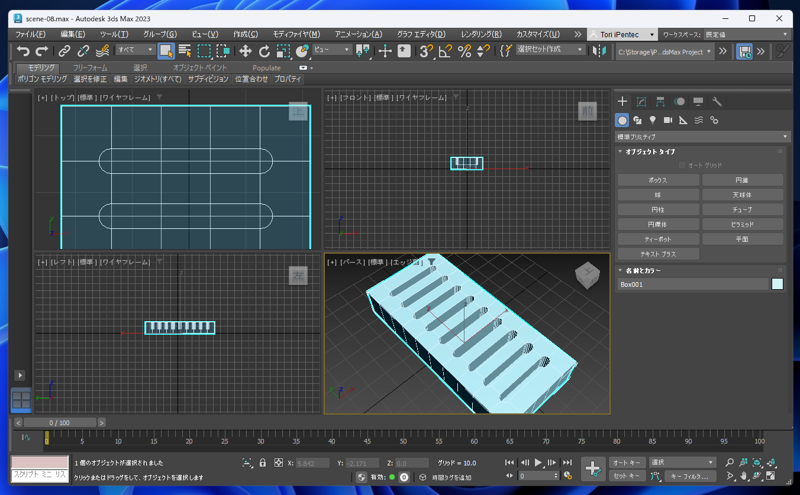Open the ファイル(F) menu
Image resolution: width=800 pixels, height=495 pixels.
(30, 34)
